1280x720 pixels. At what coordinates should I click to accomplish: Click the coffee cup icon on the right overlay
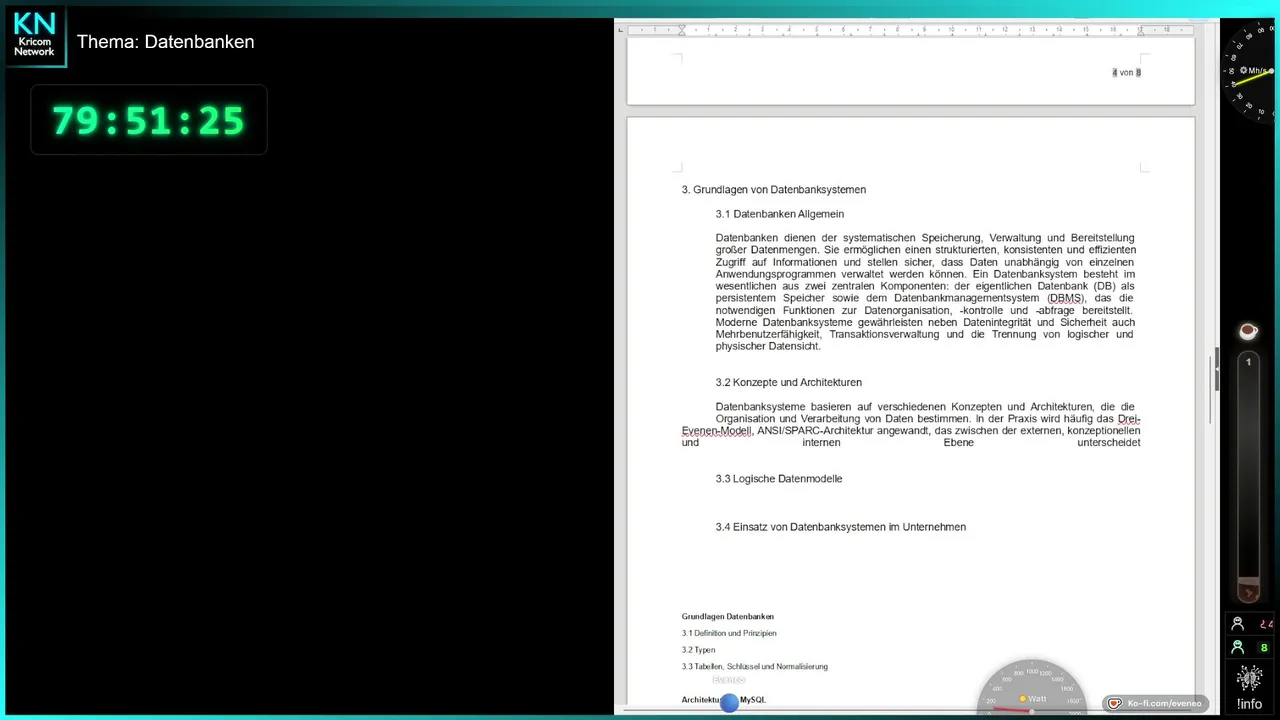1248,331
